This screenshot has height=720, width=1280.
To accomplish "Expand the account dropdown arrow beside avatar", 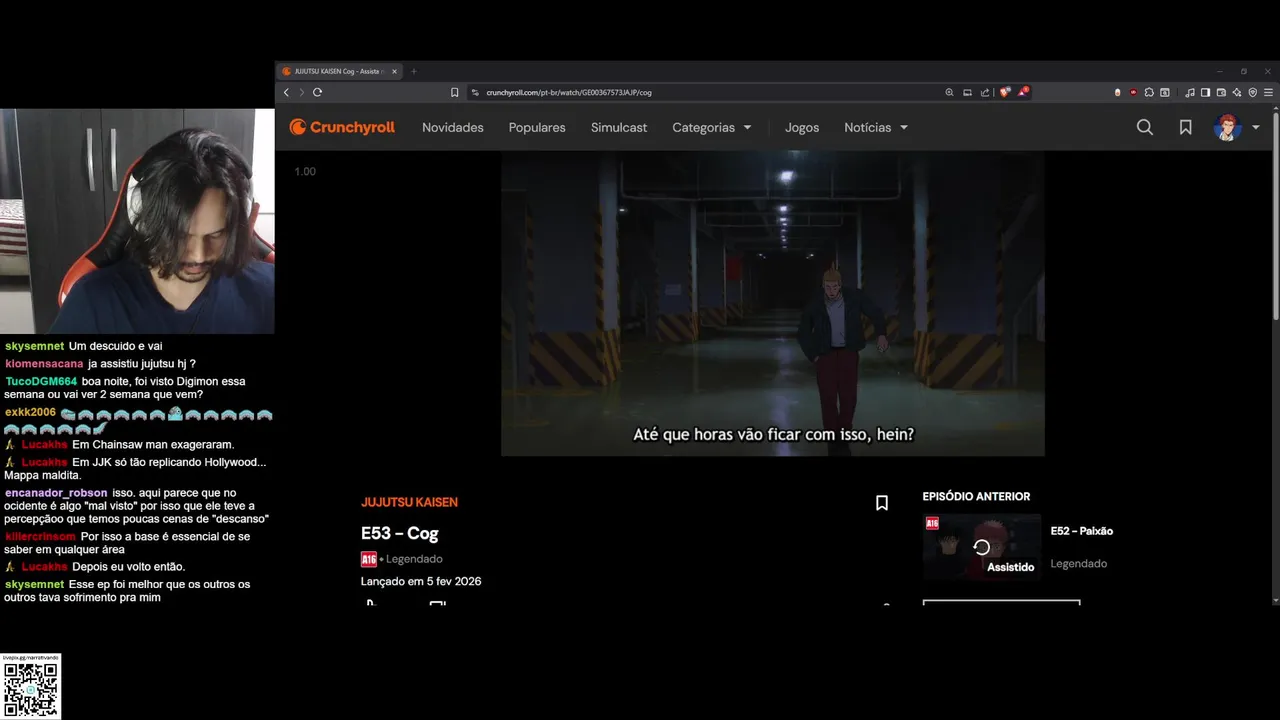I will point(1256,128).
